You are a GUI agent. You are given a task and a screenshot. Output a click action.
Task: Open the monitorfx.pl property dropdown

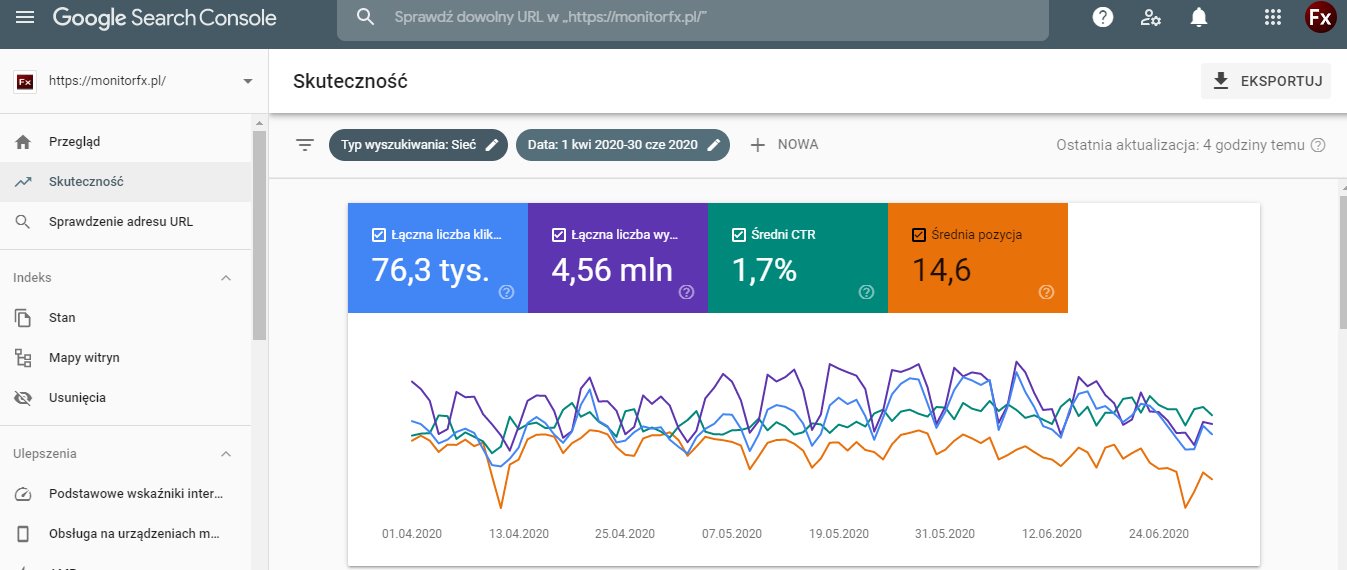247,82
